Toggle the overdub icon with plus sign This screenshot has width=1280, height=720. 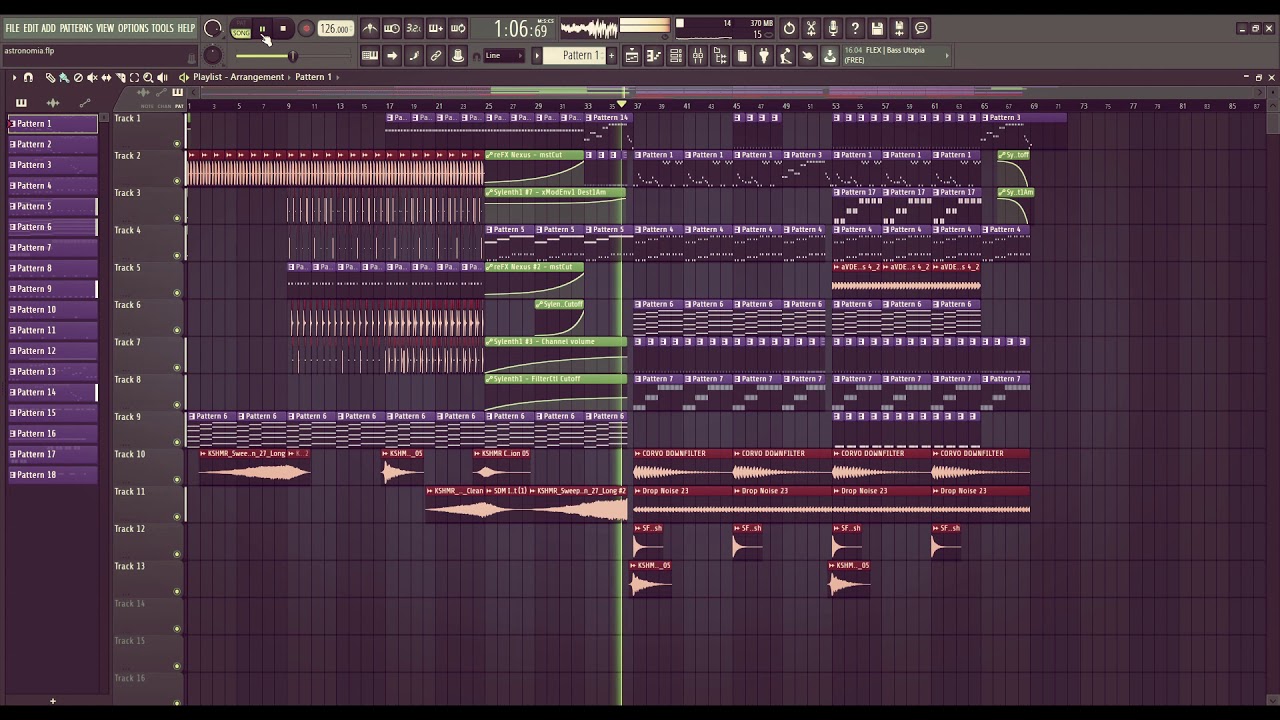(x=436, y=28)
